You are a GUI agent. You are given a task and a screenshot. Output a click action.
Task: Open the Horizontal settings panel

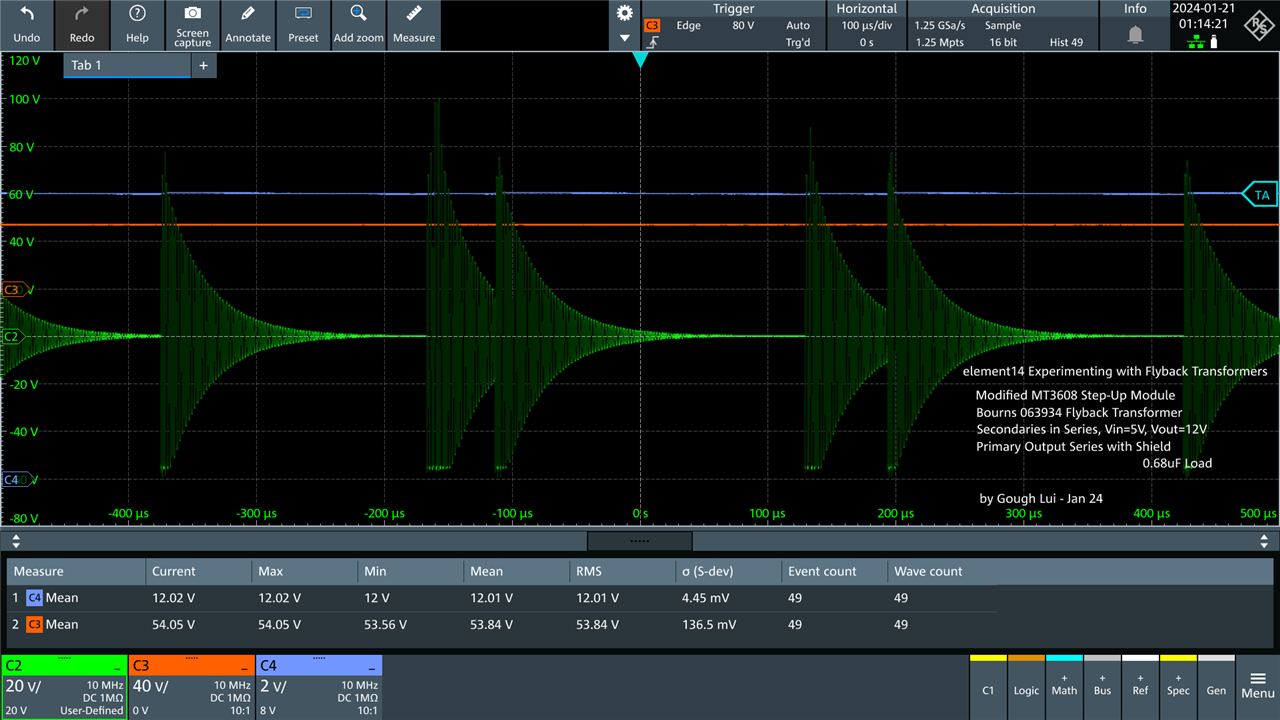(x=866, y=25)
